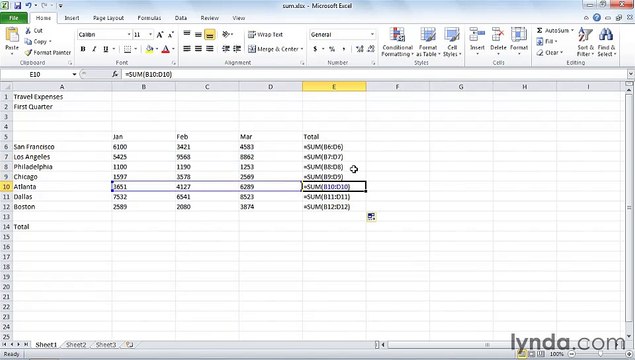Toggle Bottom Align
Screen dimensions: 635x360
pyautogui.click(x=209, y=34)
